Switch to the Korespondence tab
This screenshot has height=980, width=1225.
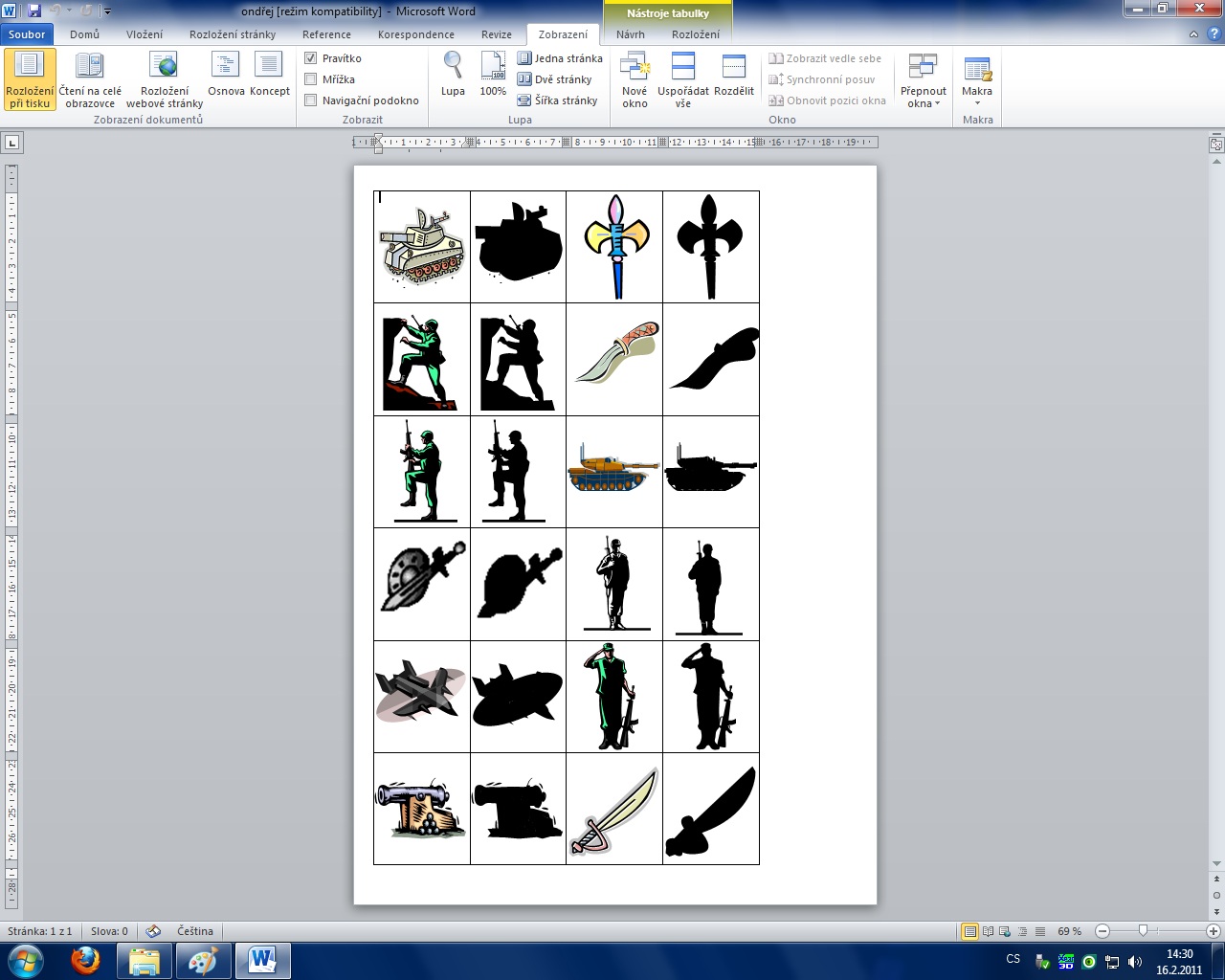(416, 34)
